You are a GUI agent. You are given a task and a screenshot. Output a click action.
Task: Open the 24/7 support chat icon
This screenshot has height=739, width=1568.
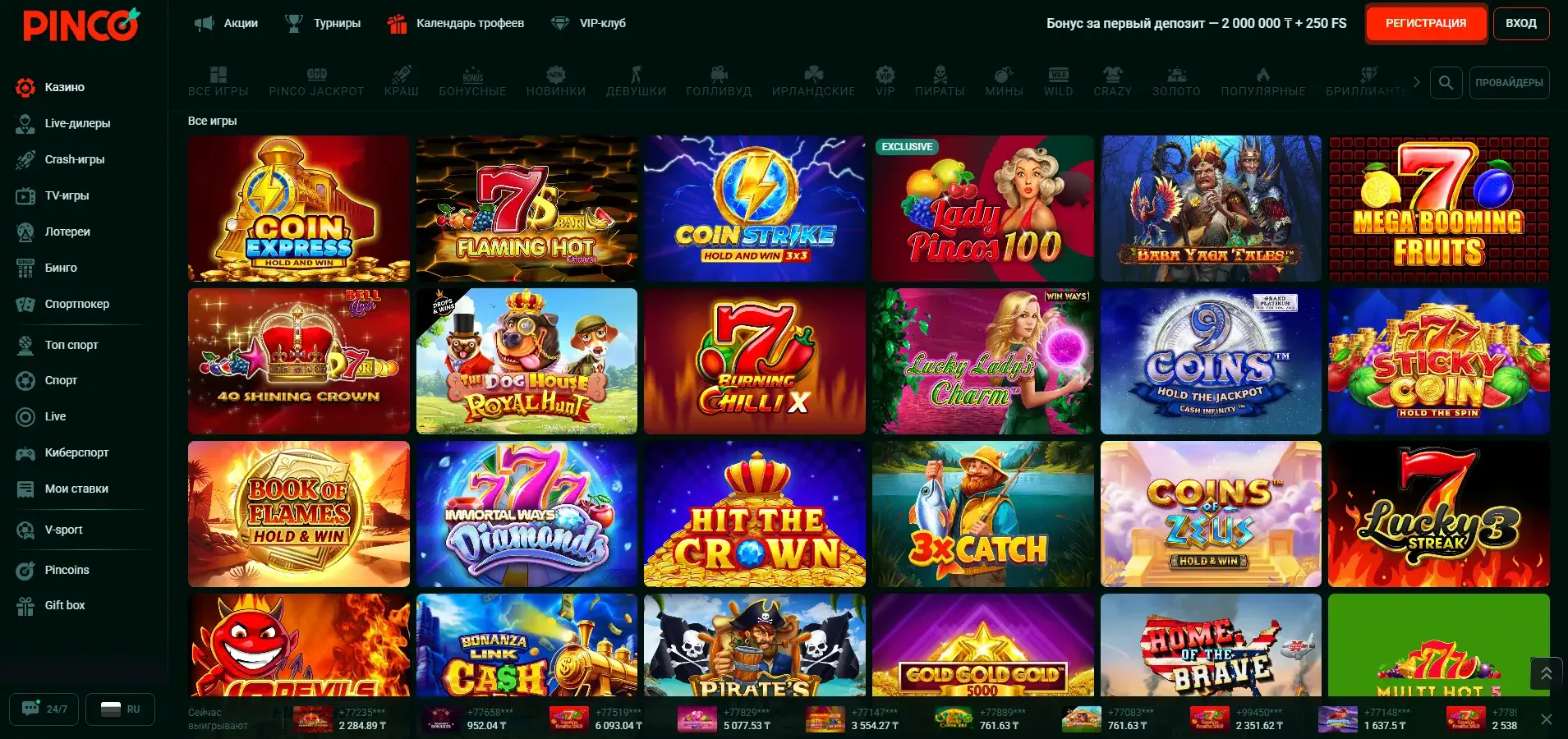pyautogui.click(x=31, y=708)
